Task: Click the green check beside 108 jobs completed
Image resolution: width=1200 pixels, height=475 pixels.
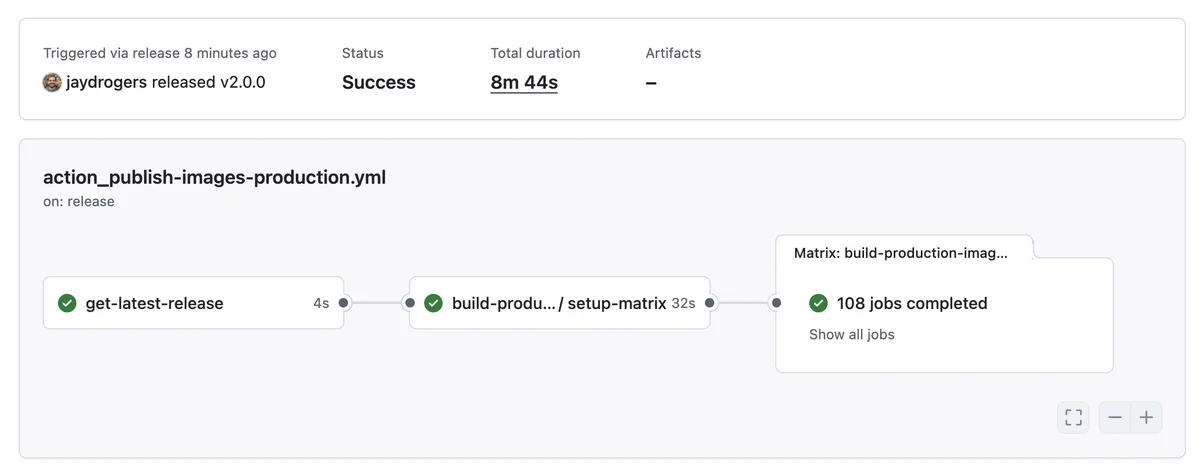Action: (818, 303)
